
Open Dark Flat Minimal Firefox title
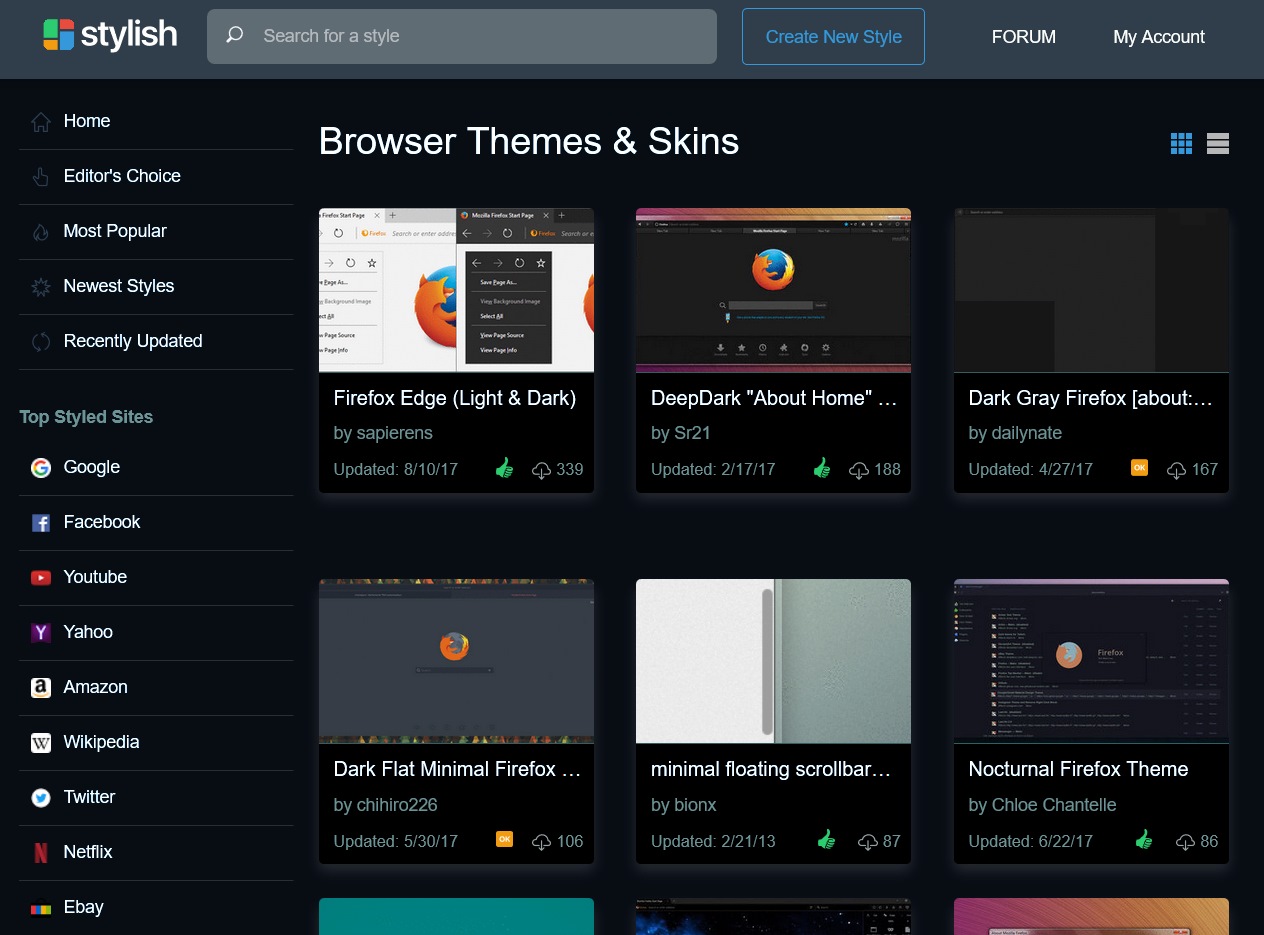457,769
